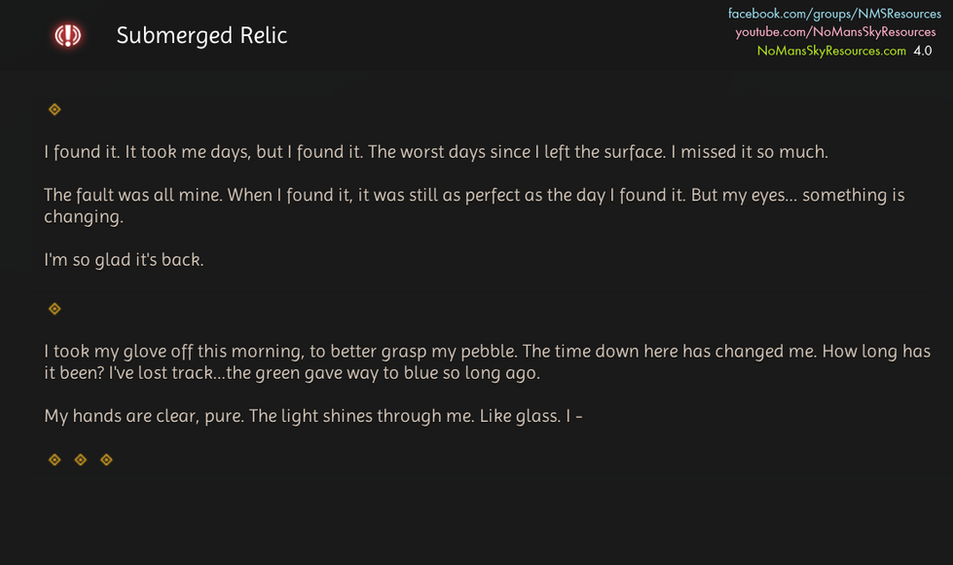Click the diamond marker above the first log entry
This screenshot has height=565, width=953.
click(55, 109)
